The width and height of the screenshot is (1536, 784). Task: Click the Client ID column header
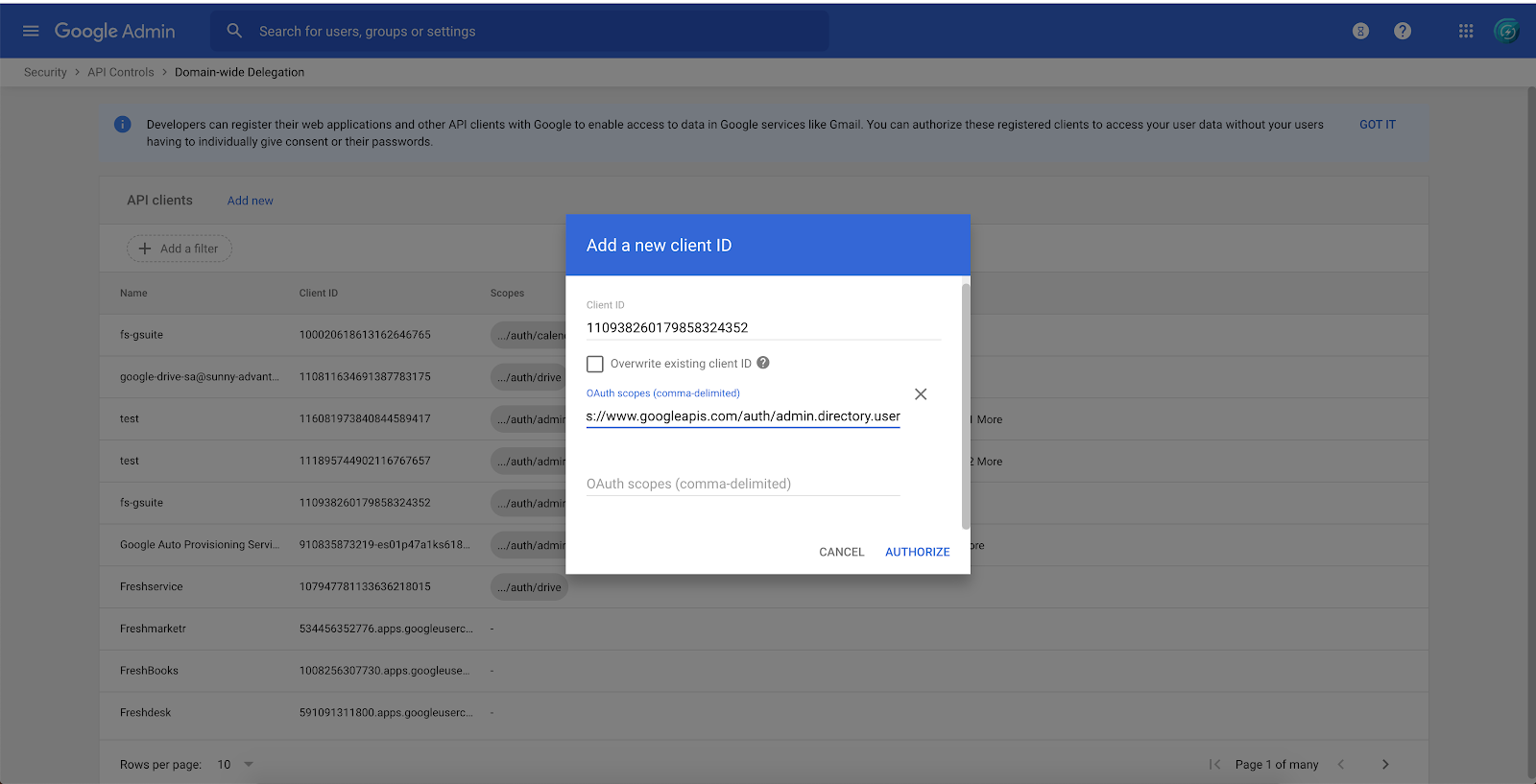click(319, 293)
